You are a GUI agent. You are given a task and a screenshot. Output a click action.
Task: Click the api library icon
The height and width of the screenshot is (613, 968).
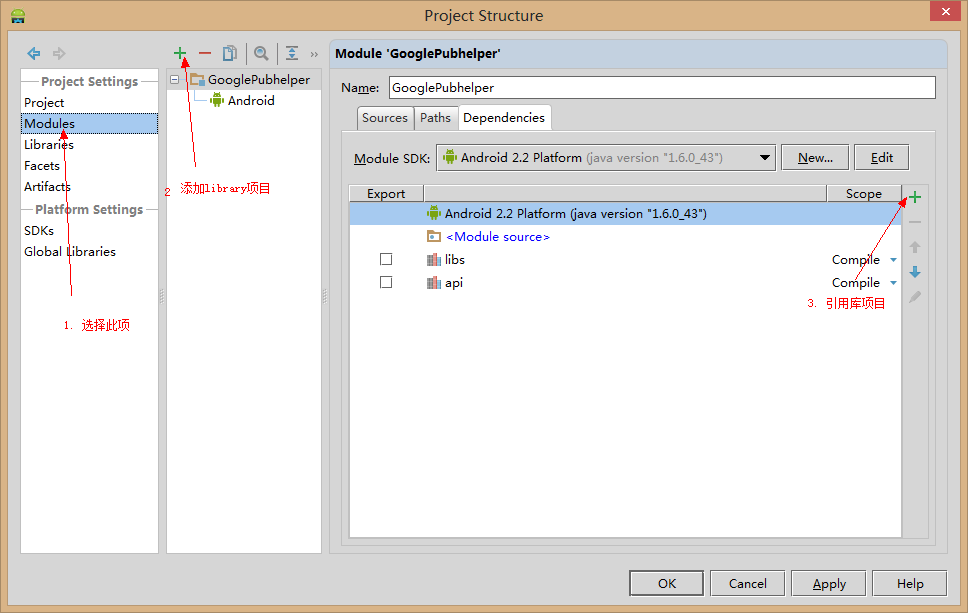(x=434, y=283)
